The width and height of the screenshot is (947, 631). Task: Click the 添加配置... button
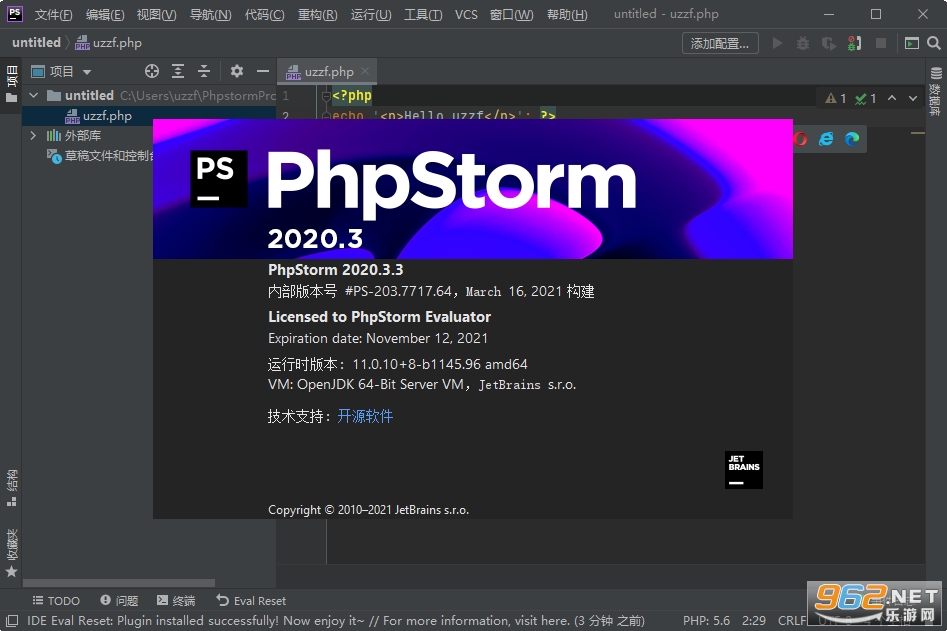[x=720, y=43]
